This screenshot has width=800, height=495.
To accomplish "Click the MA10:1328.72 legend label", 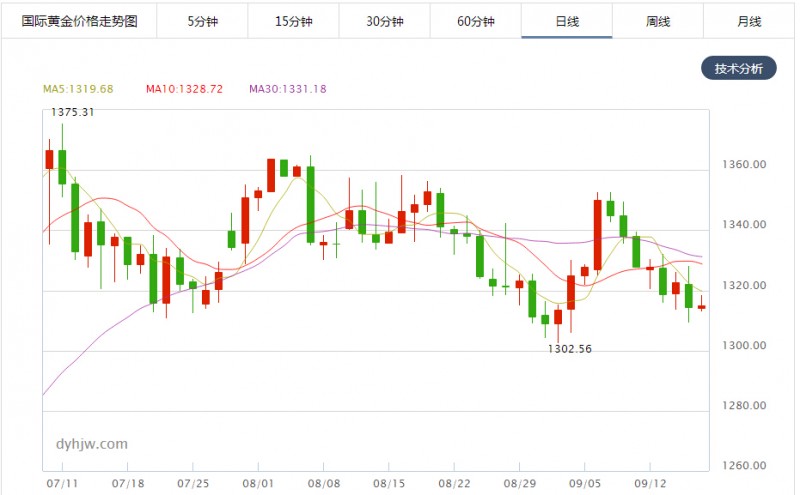I will click(x=184, y=89).
